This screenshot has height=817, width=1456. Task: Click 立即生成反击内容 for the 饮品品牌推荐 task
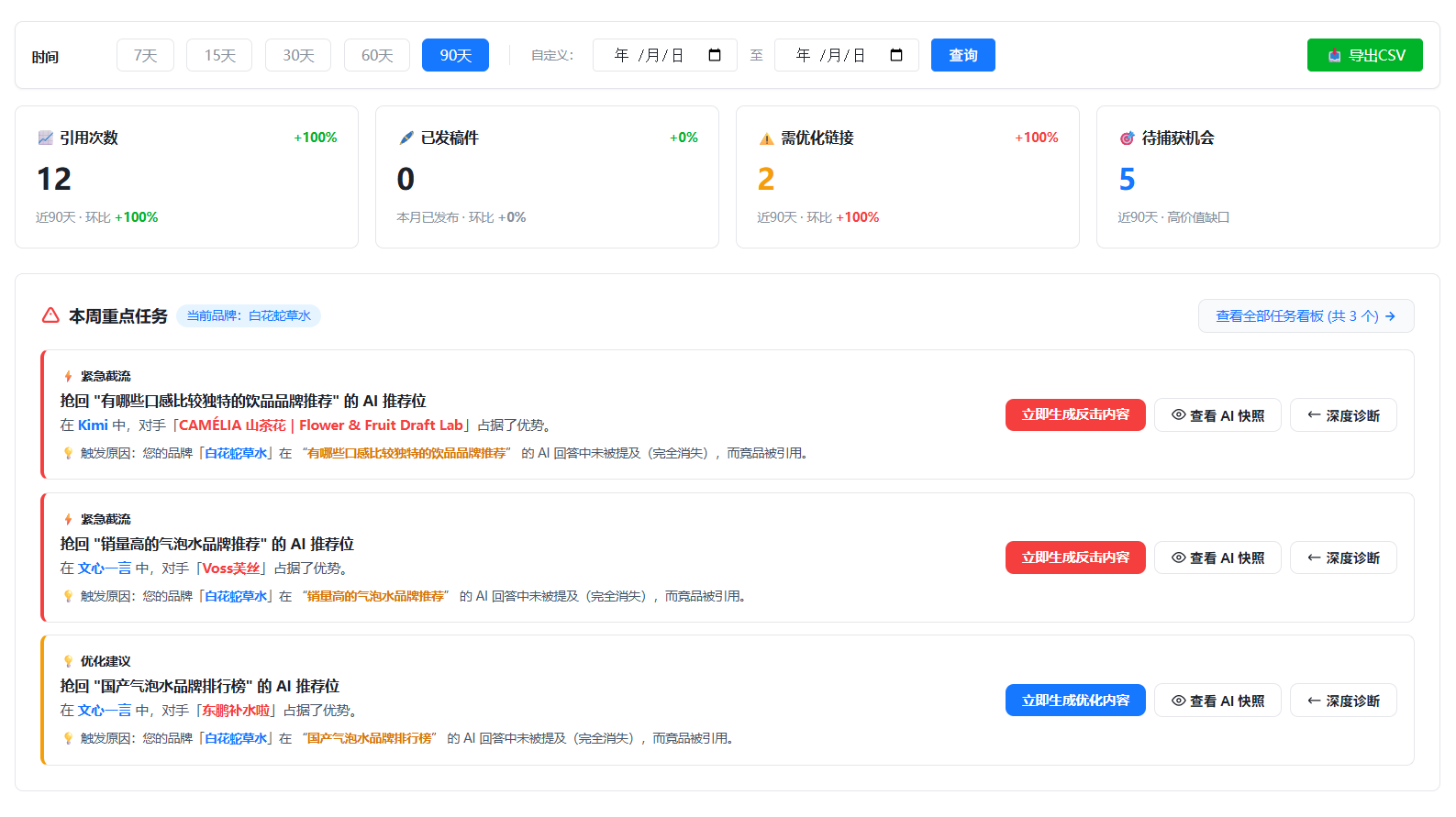(1075, 414)
